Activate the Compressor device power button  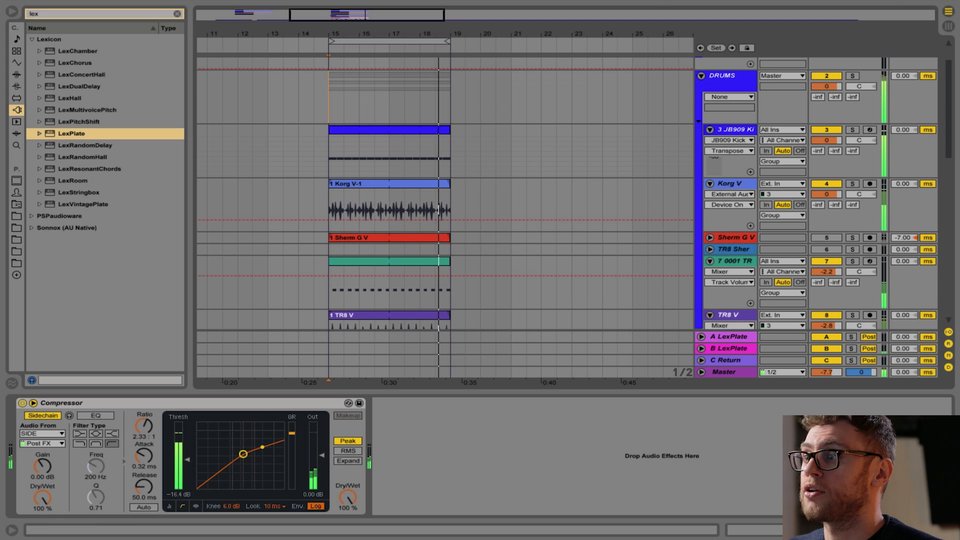23,403
